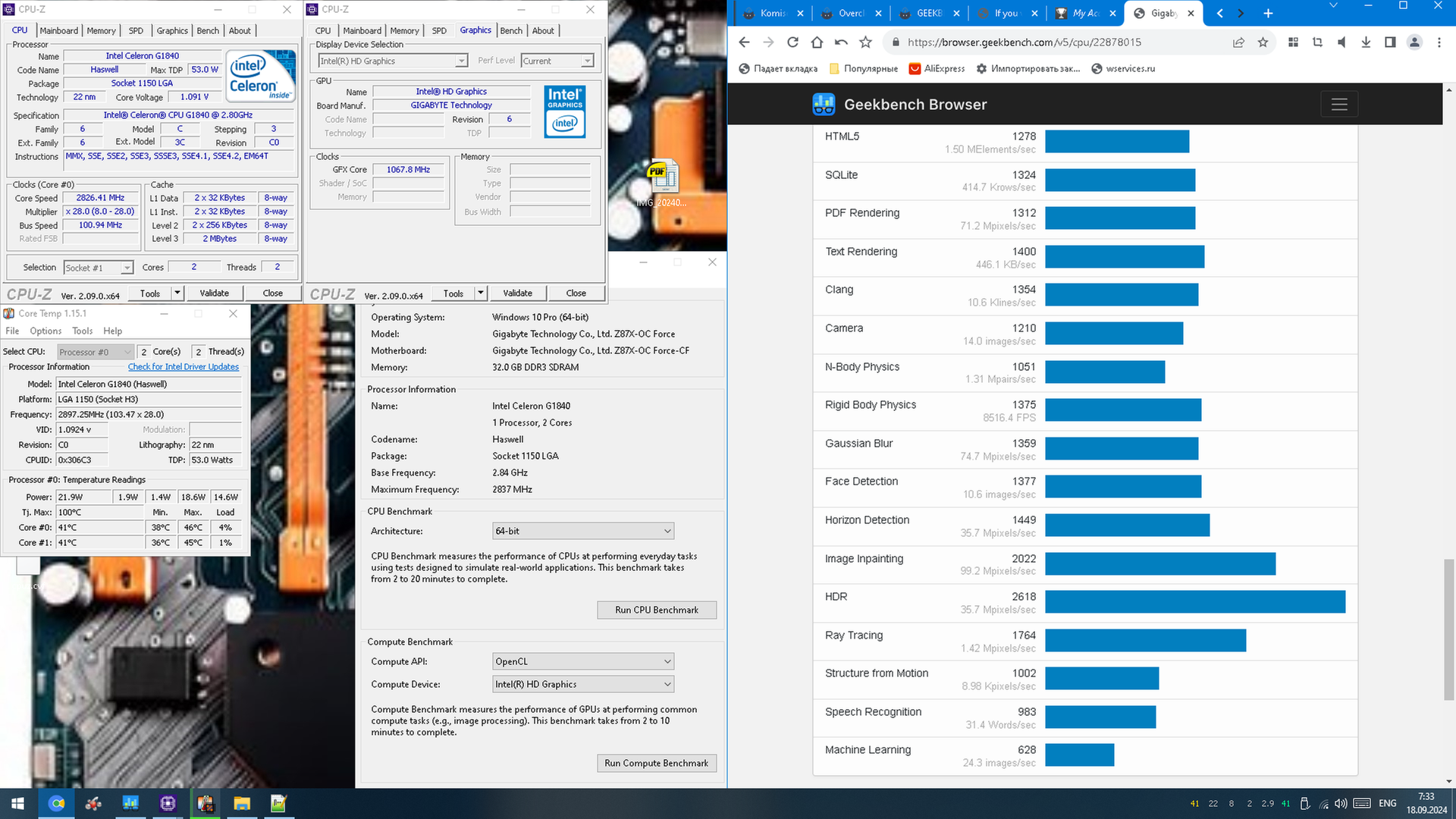
Task: Open Core Temp Help menu
Action: tap(112, 331)
